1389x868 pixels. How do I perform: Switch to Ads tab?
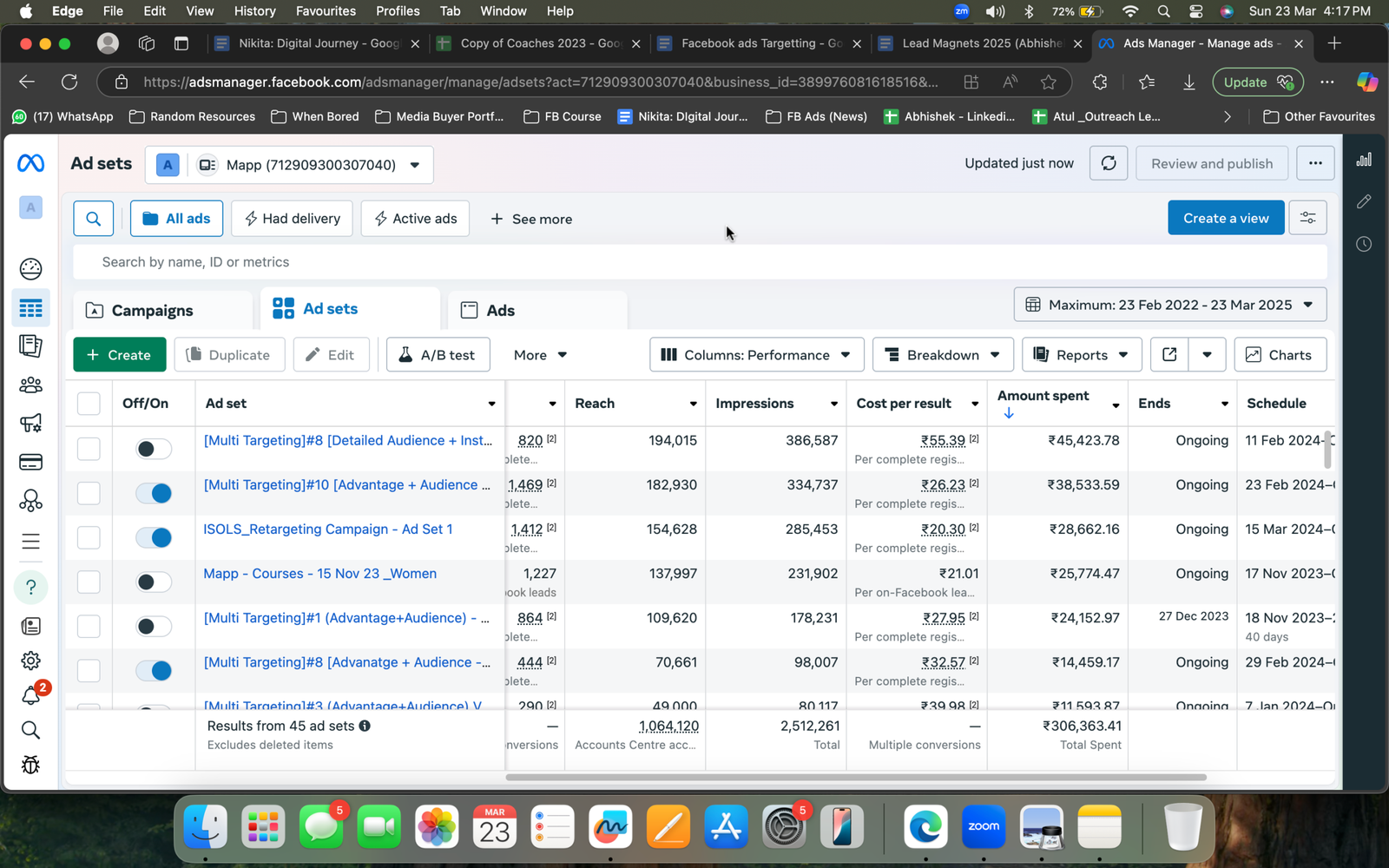(x=537, y=311)
